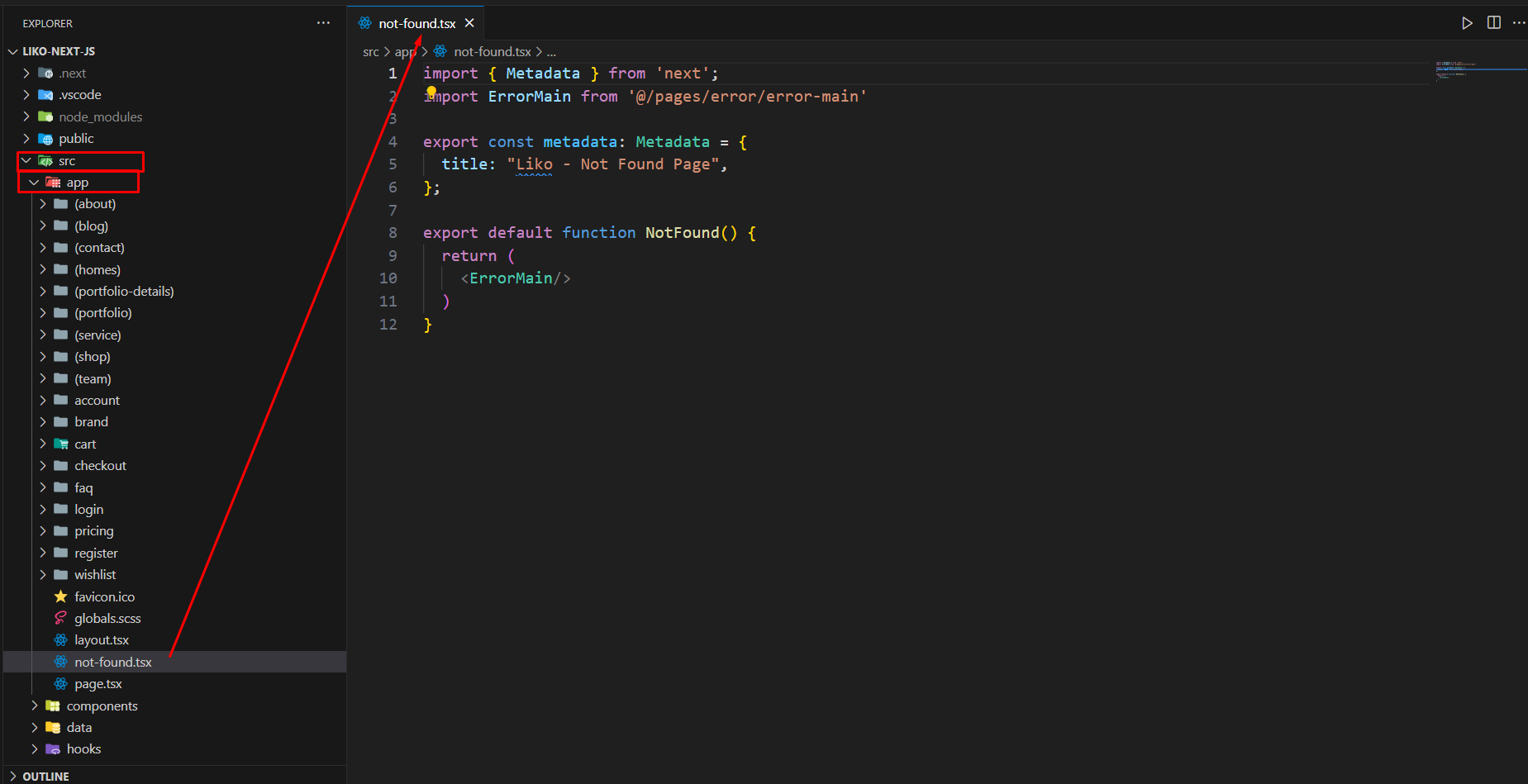
Task: Click the src breadcrumb segment
Action: pos(370,52)
